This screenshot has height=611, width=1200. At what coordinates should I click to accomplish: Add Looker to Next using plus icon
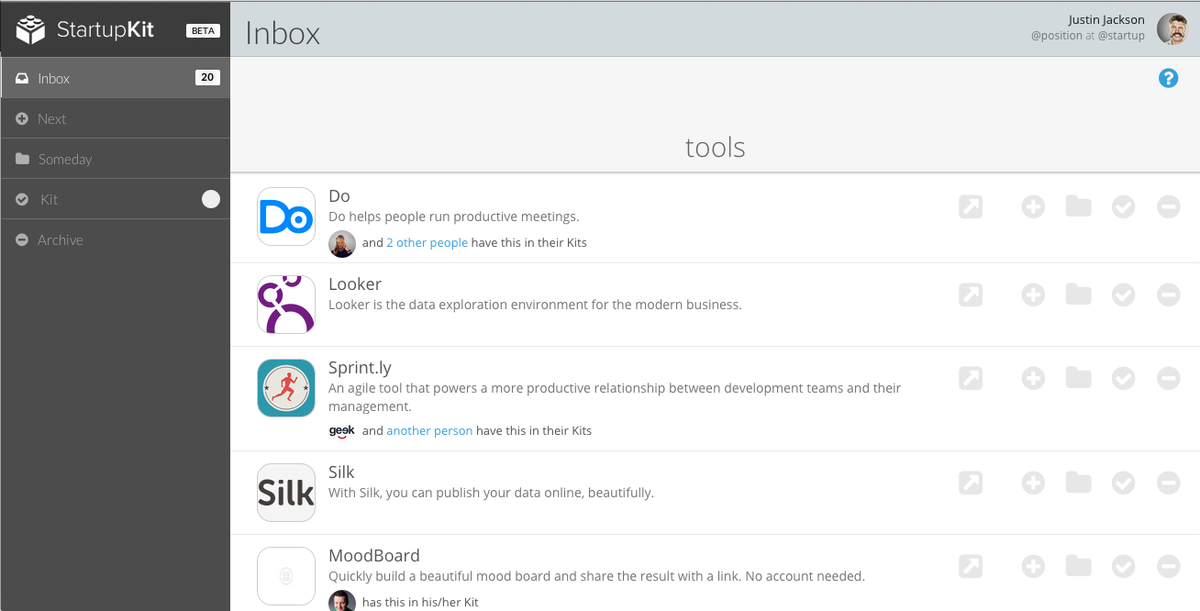(x=1033, y=295)
